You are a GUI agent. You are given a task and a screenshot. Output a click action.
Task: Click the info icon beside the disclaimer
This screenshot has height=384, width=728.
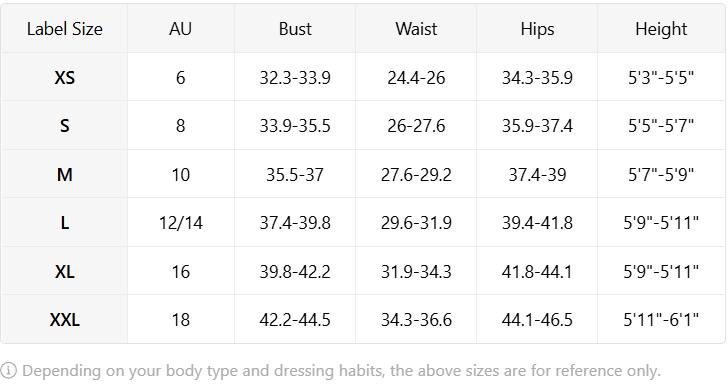8,371
